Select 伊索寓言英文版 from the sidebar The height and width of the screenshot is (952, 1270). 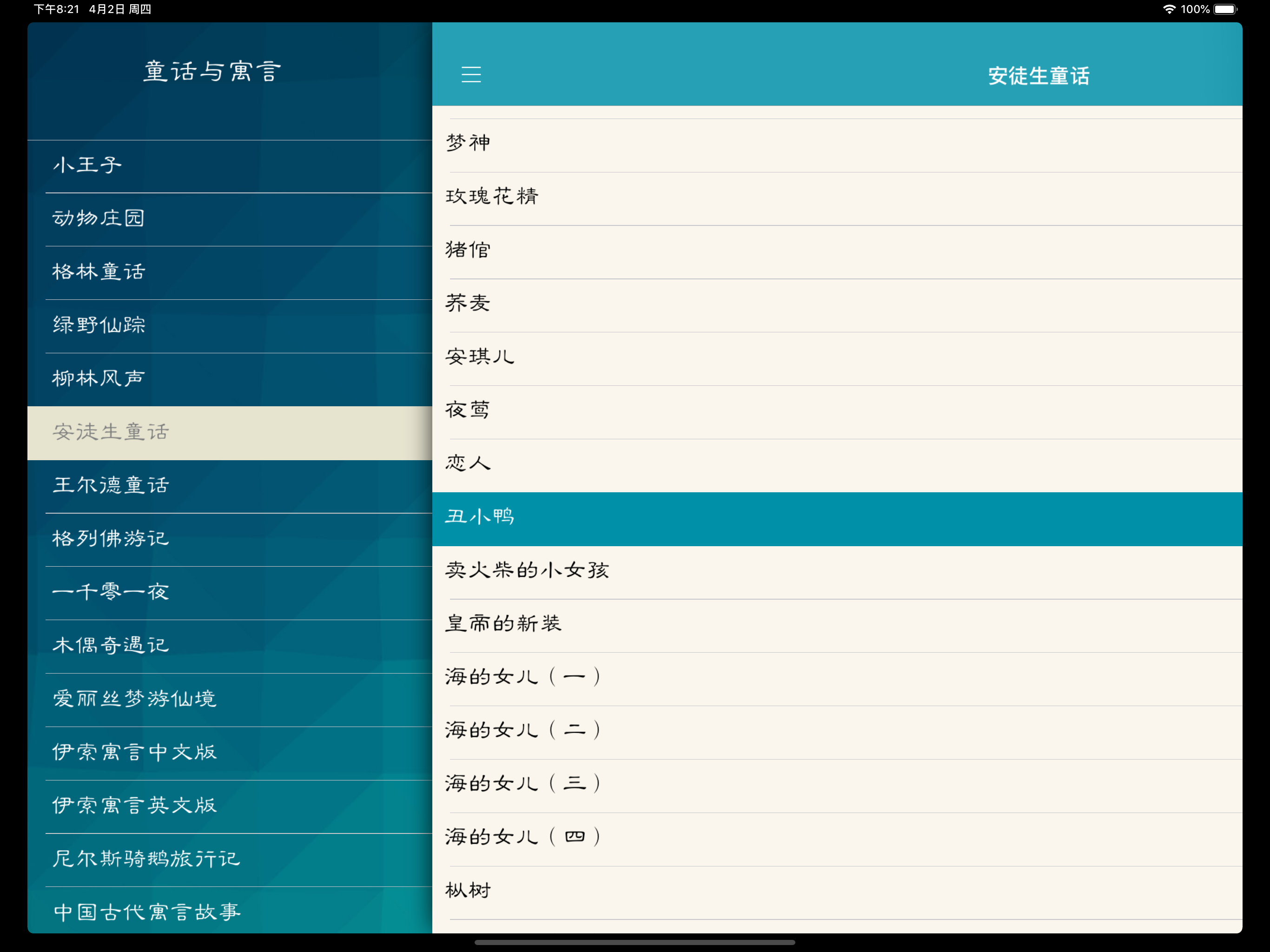230,807
